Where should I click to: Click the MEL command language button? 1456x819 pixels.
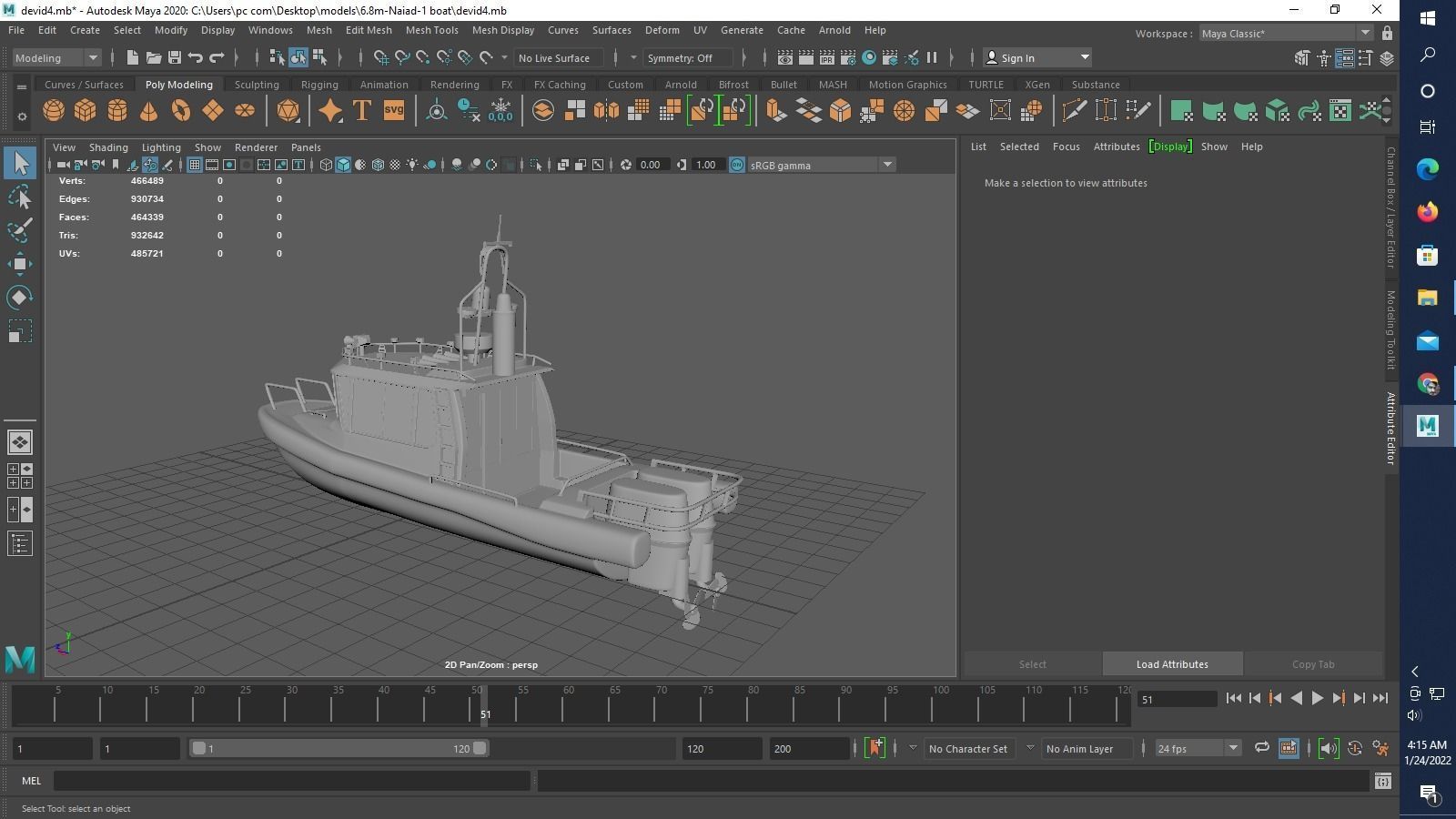tap(32, 781)
